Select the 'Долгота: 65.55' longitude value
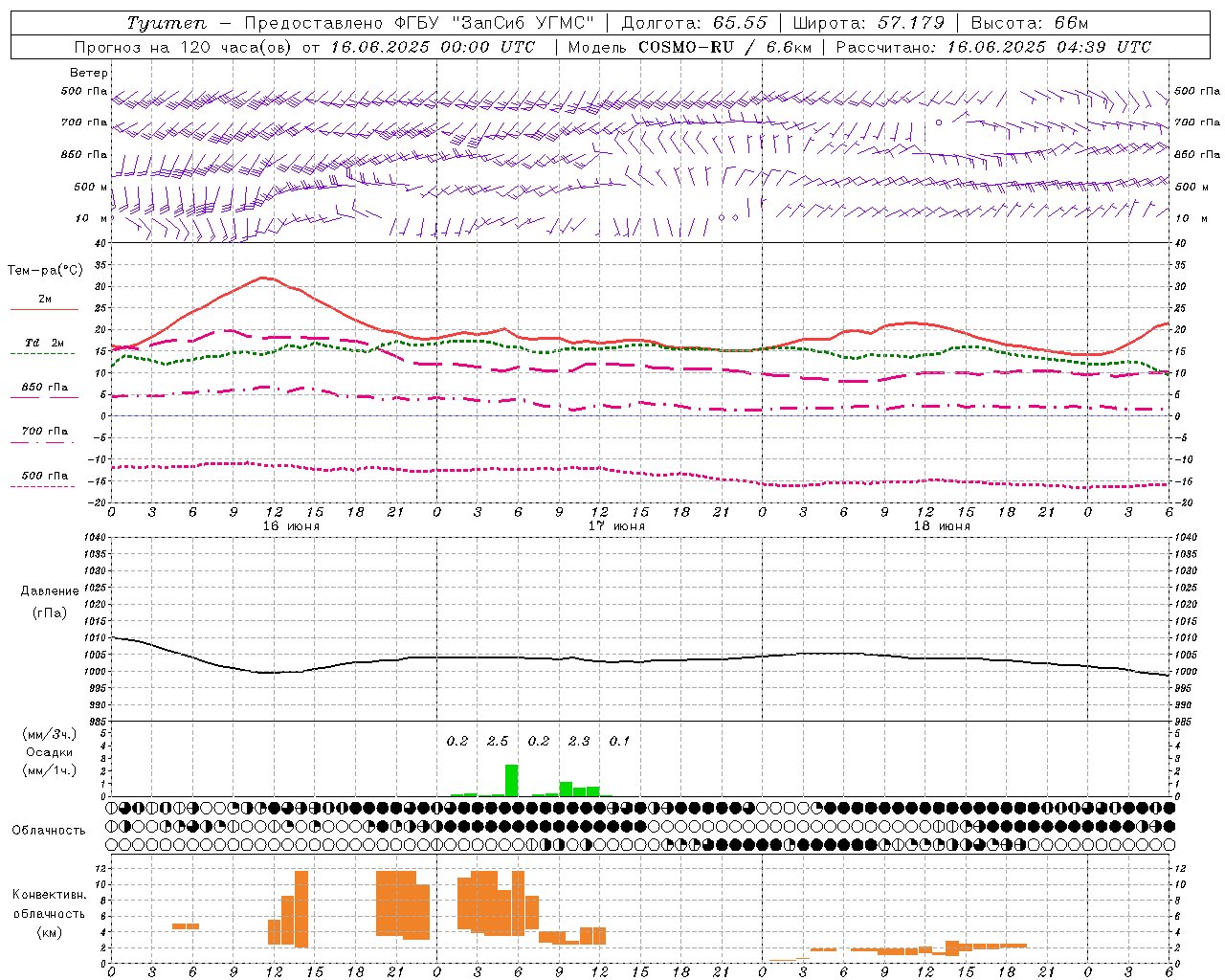 [x=694, y=23]
